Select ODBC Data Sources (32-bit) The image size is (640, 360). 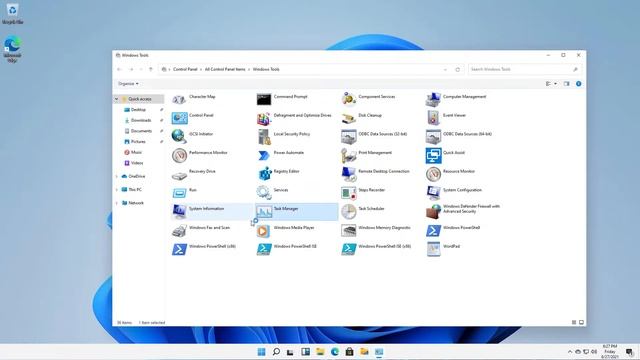374,136
